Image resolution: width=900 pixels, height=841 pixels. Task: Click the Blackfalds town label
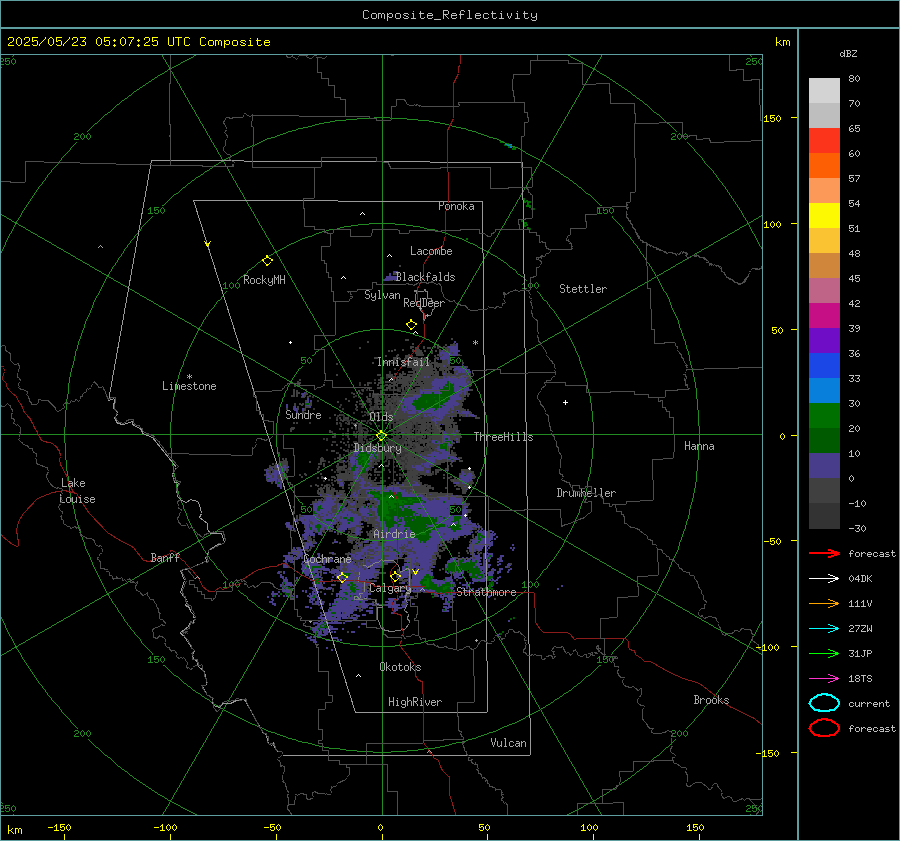(x=425, y=277)
